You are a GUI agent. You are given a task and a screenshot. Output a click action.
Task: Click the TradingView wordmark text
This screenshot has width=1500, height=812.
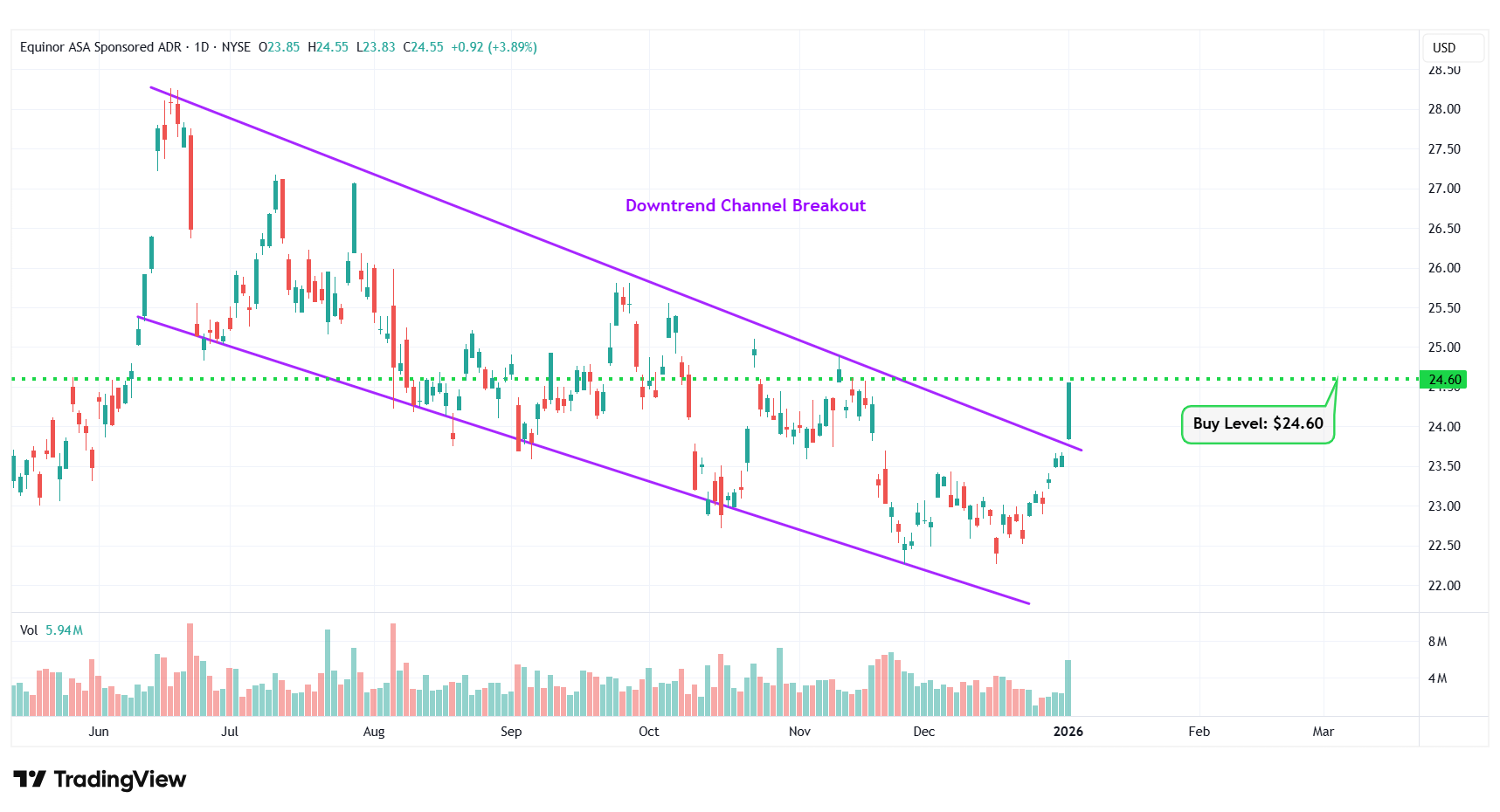(x=120, y=779)
